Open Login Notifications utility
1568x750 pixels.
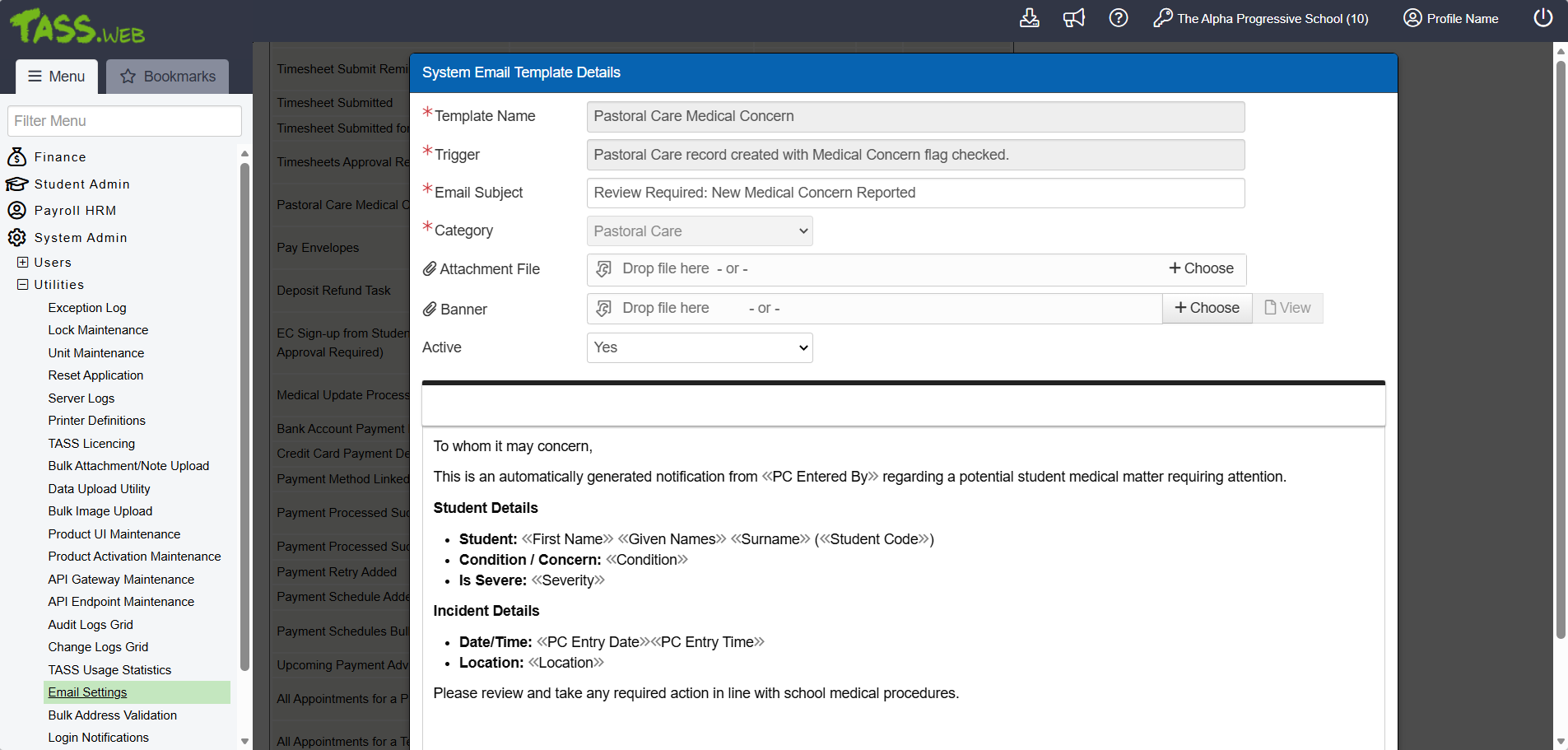tap(99, 738)
